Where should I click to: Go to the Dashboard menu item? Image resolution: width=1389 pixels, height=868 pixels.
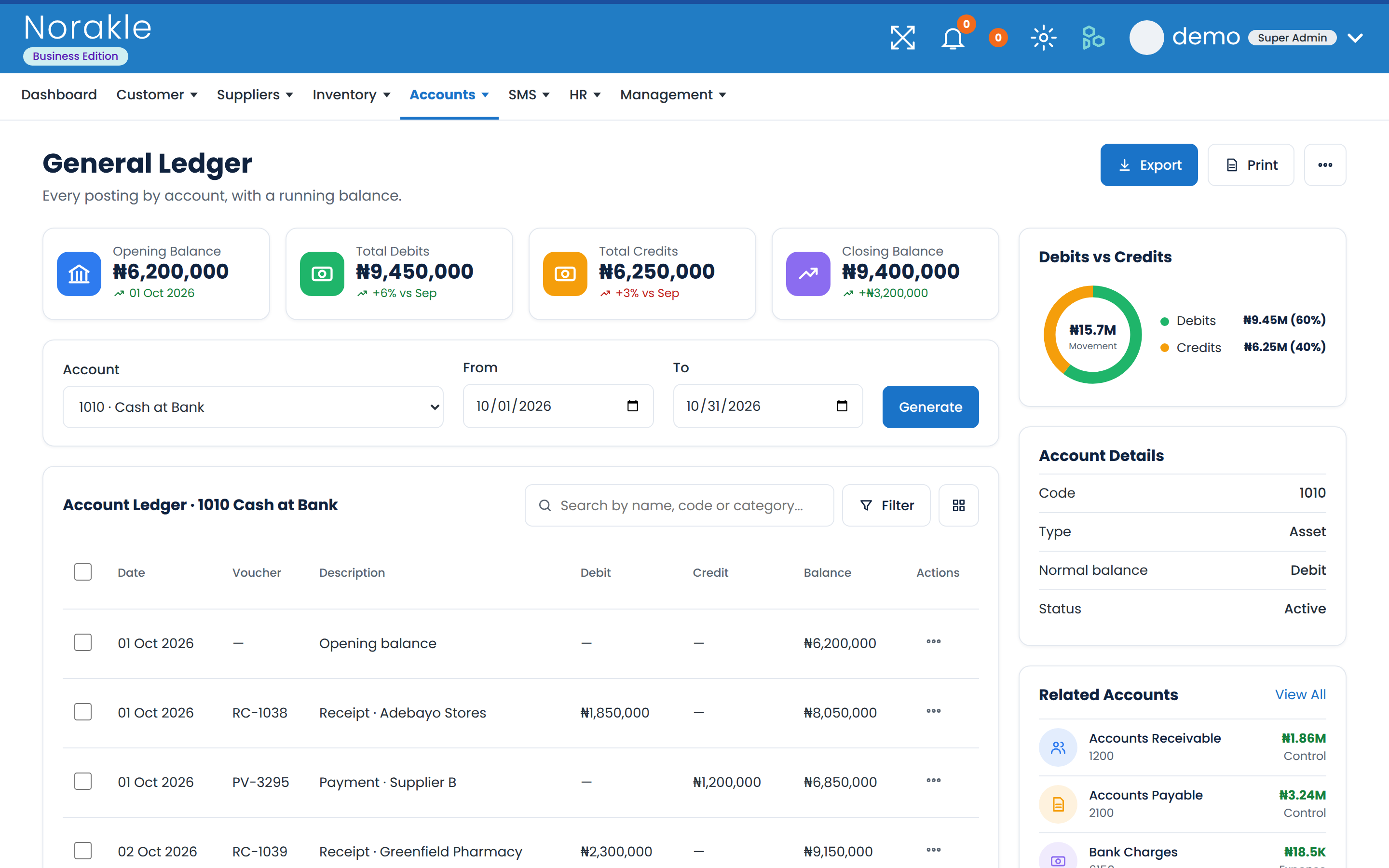tap(58, 95)
